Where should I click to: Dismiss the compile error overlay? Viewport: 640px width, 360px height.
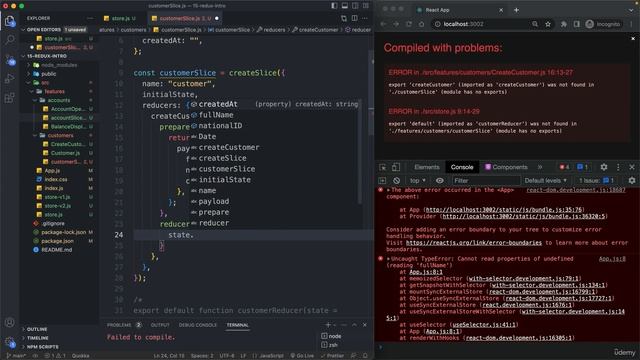(x=633, y=38)
